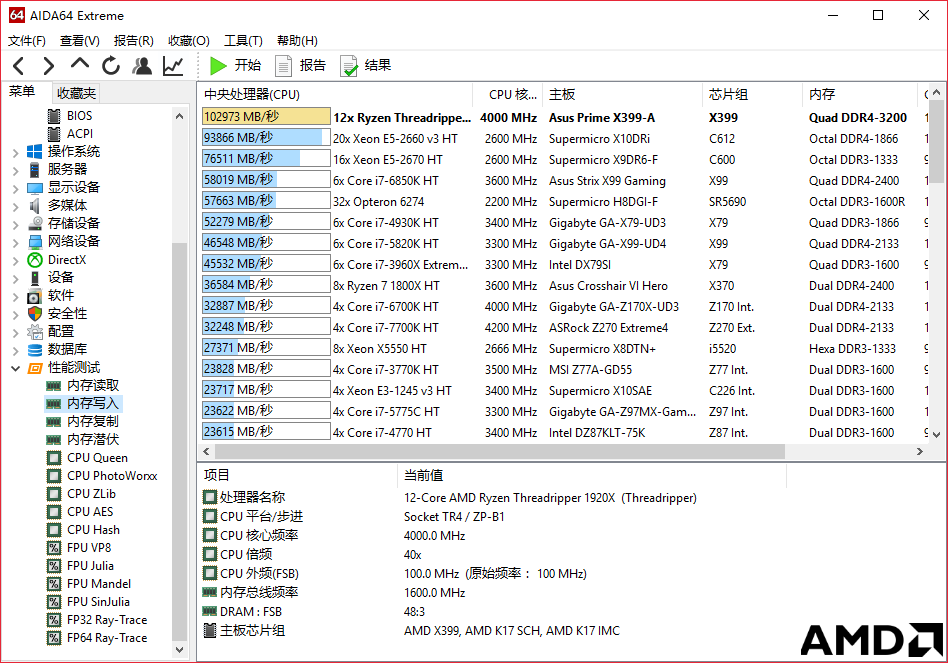
Task: Click the 报告 toolbar button
Action: pos(300,65)
